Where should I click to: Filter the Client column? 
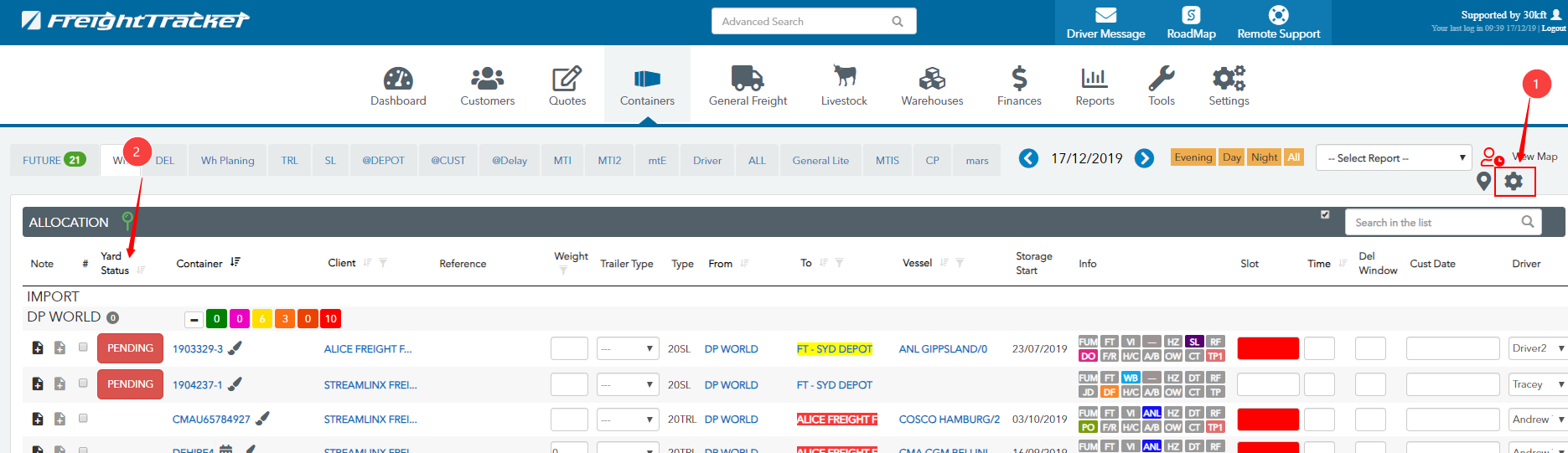click(x=383, y=263)
